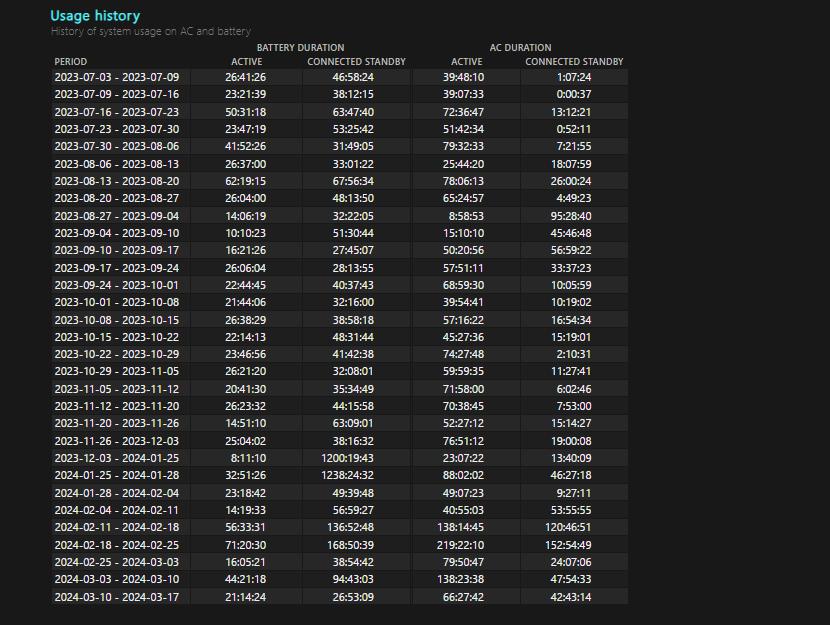Select the AC DURATION column group header
The image size is (830, 625).
520,47
